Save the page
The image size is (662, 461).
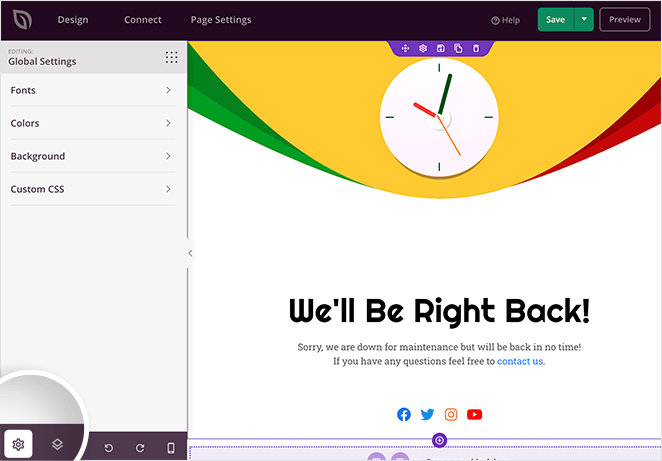tap(556, 19)
